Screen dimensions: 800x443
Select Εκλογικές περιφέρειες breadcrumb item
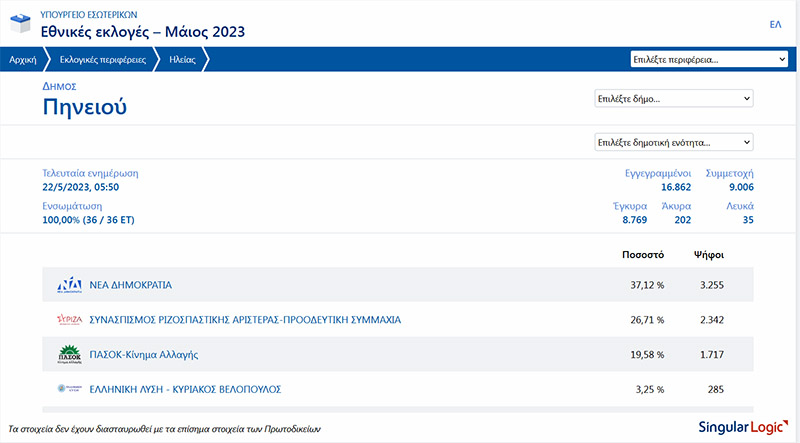pyautogui.click(x=96, y=60)
